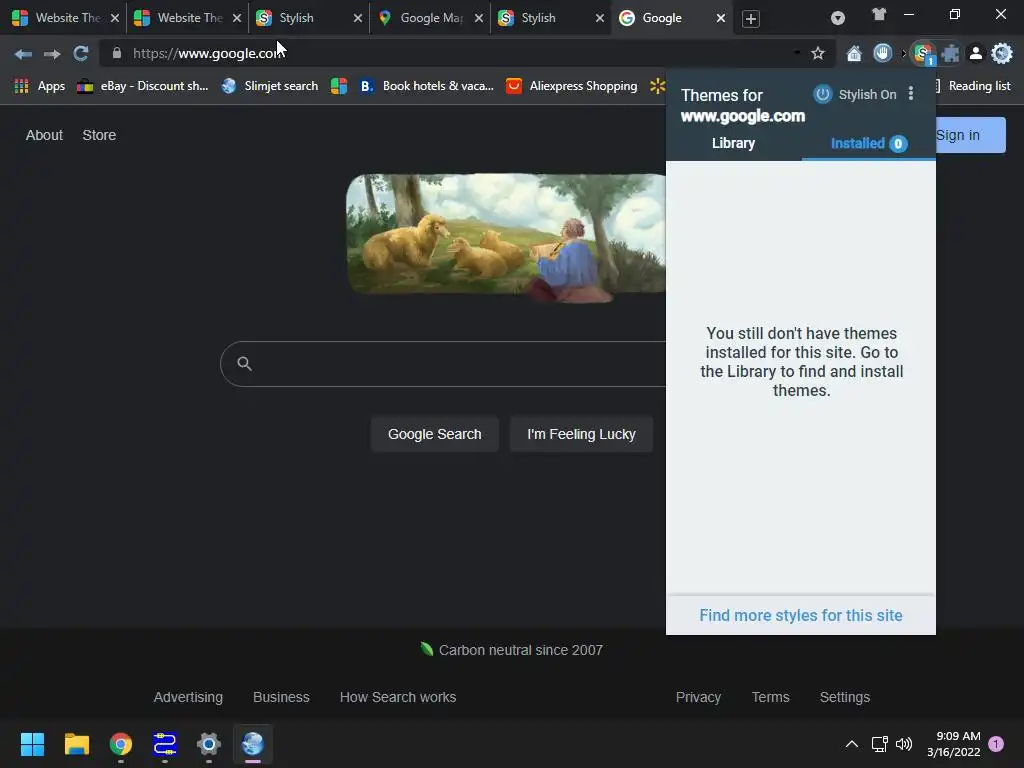
Task: Reload the current page
Action: (80, 54)
